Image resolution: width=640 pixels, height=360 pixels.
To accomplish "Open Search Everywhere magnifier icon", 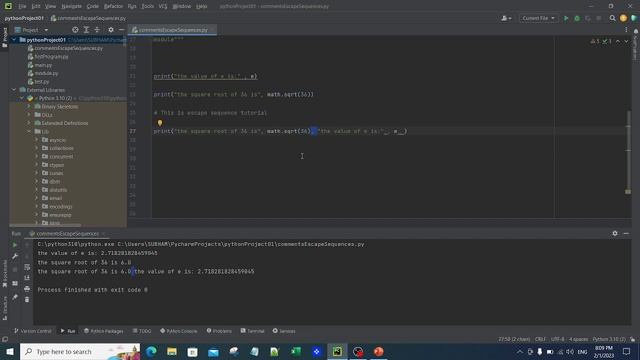I will 612,18.
